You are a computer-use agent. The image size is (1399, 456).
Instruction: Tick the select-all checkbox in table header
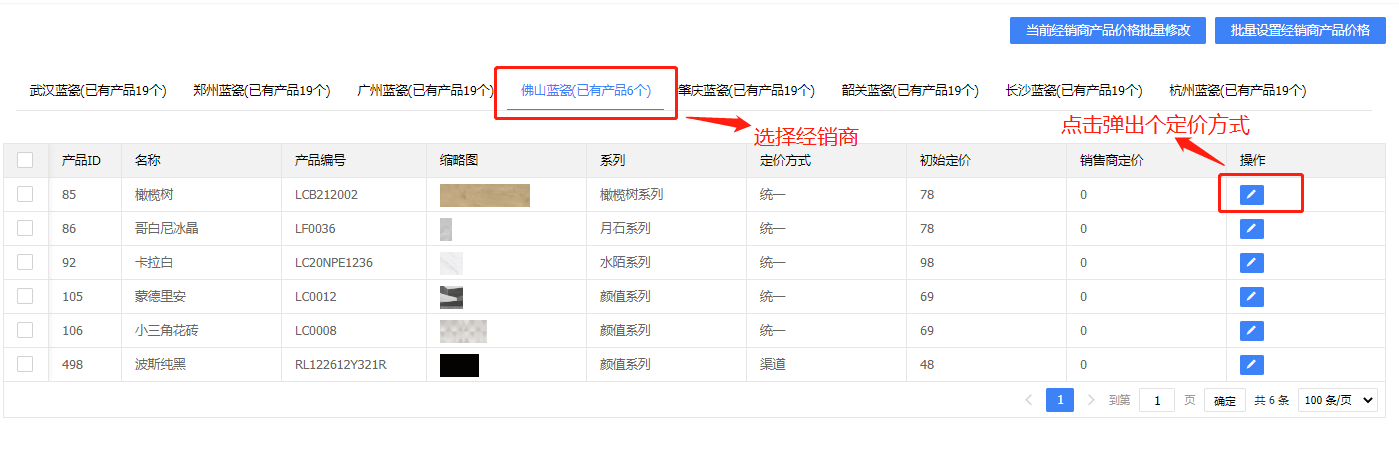point(26,160)
